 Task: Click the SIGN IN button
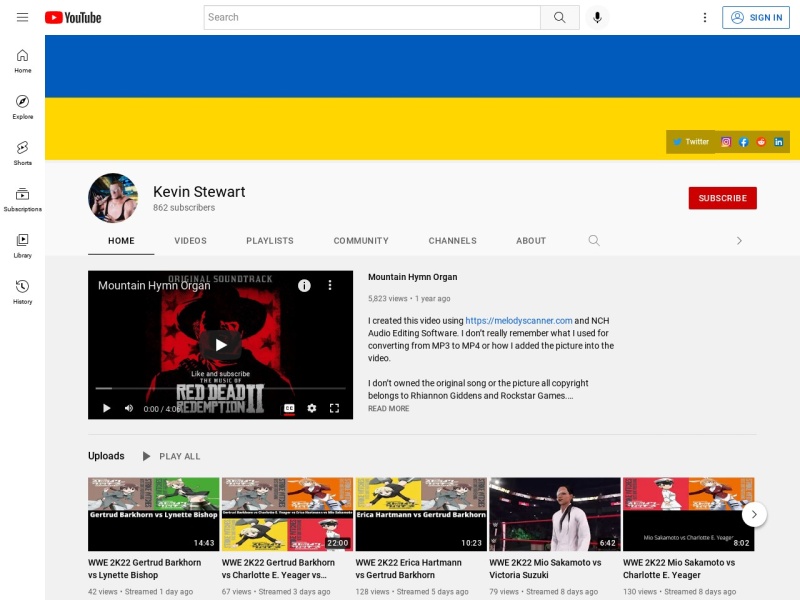(756, 17)
